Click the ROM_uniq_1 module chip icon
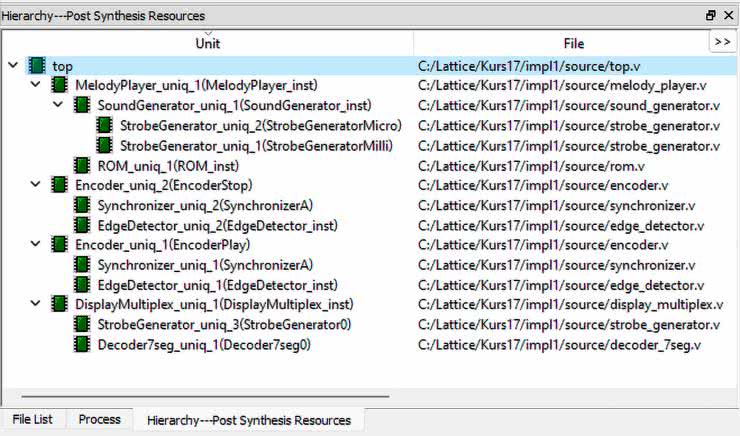The image size is (740, 436). (x=82, y=165)
